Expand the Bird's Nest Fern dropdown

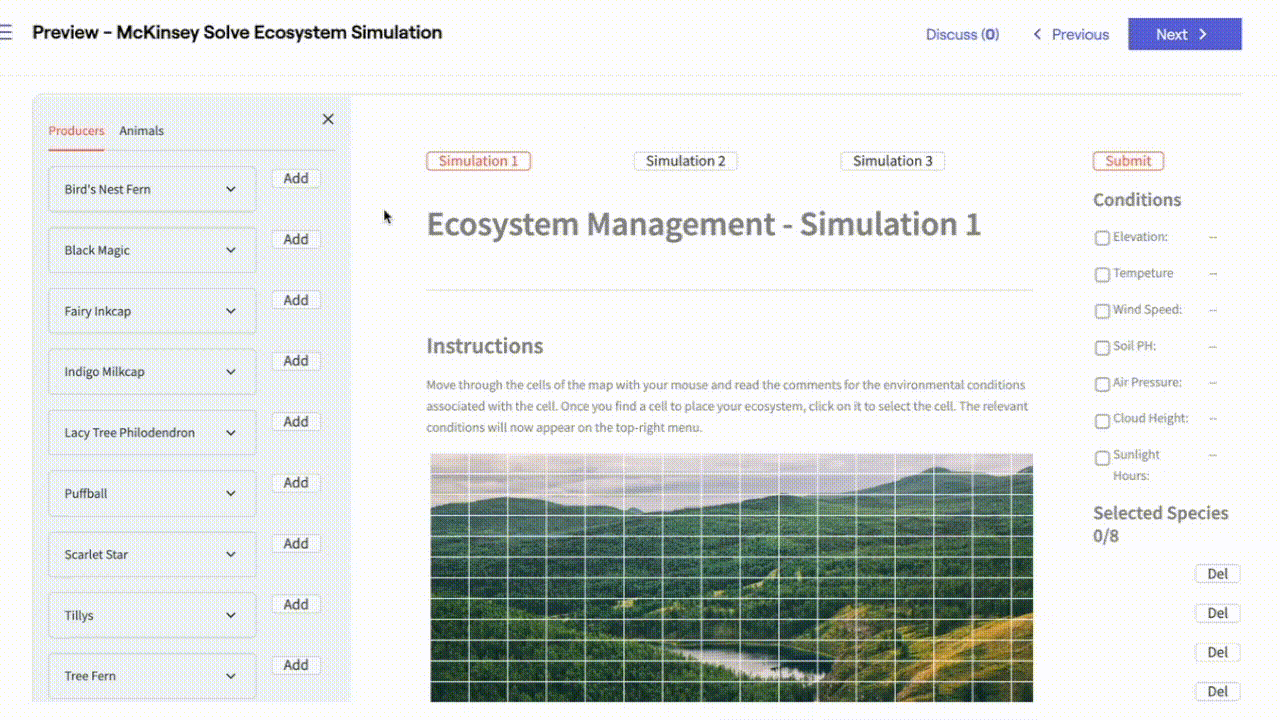coord(152,189)
